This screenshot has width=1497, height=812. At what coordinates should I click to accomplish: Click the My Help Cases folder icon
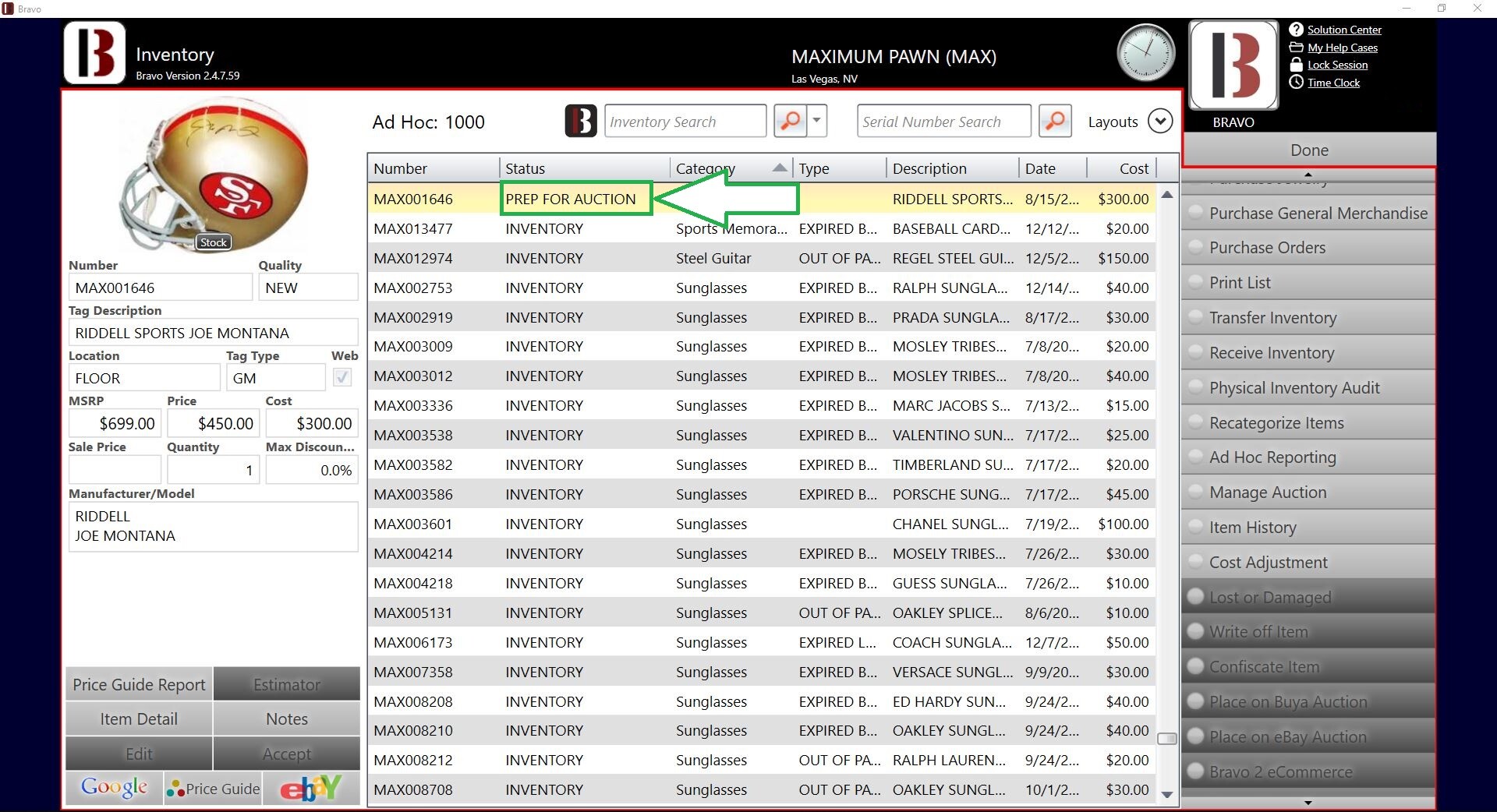[x=1296, y=48]
